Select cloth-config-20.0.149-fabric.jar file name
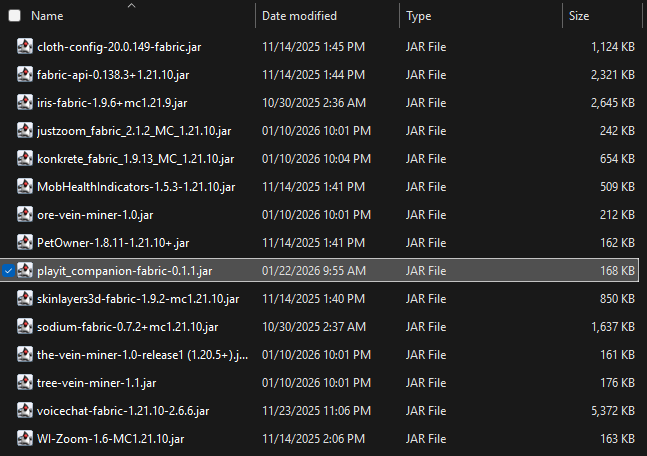The width and height of the screenshot is (647, 456). click(x=119, y=47)
